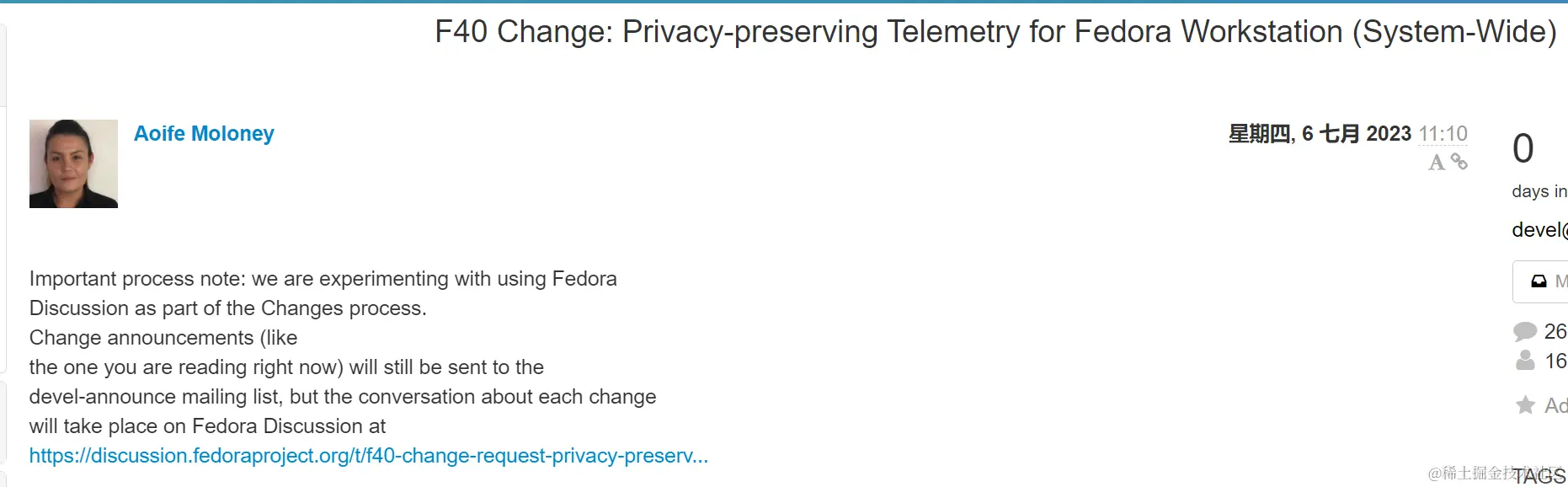Click the post date 6 七月 2023

1320,134
